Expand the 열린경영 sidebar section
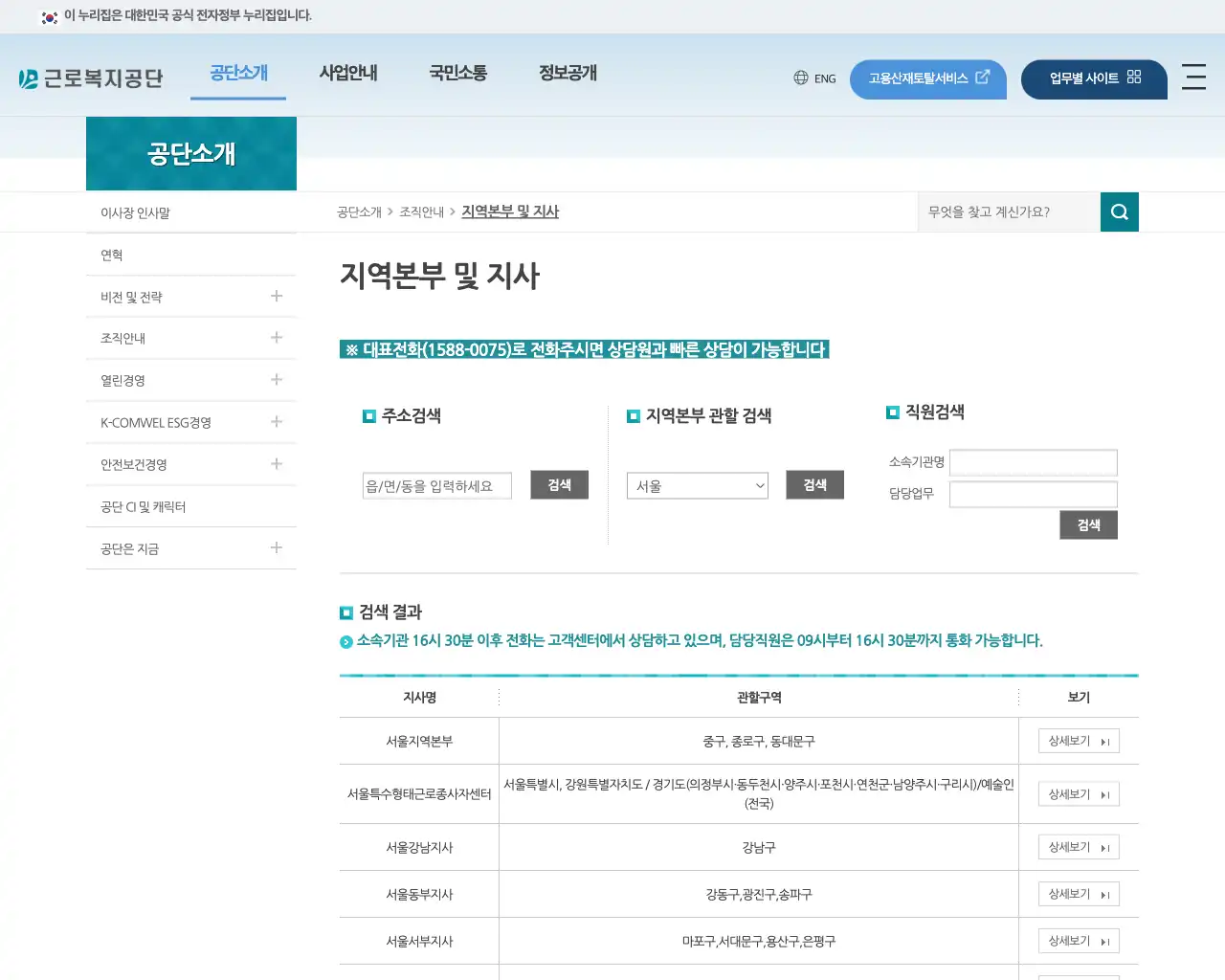Screen dimensions: 1225x980 (276, 379)
